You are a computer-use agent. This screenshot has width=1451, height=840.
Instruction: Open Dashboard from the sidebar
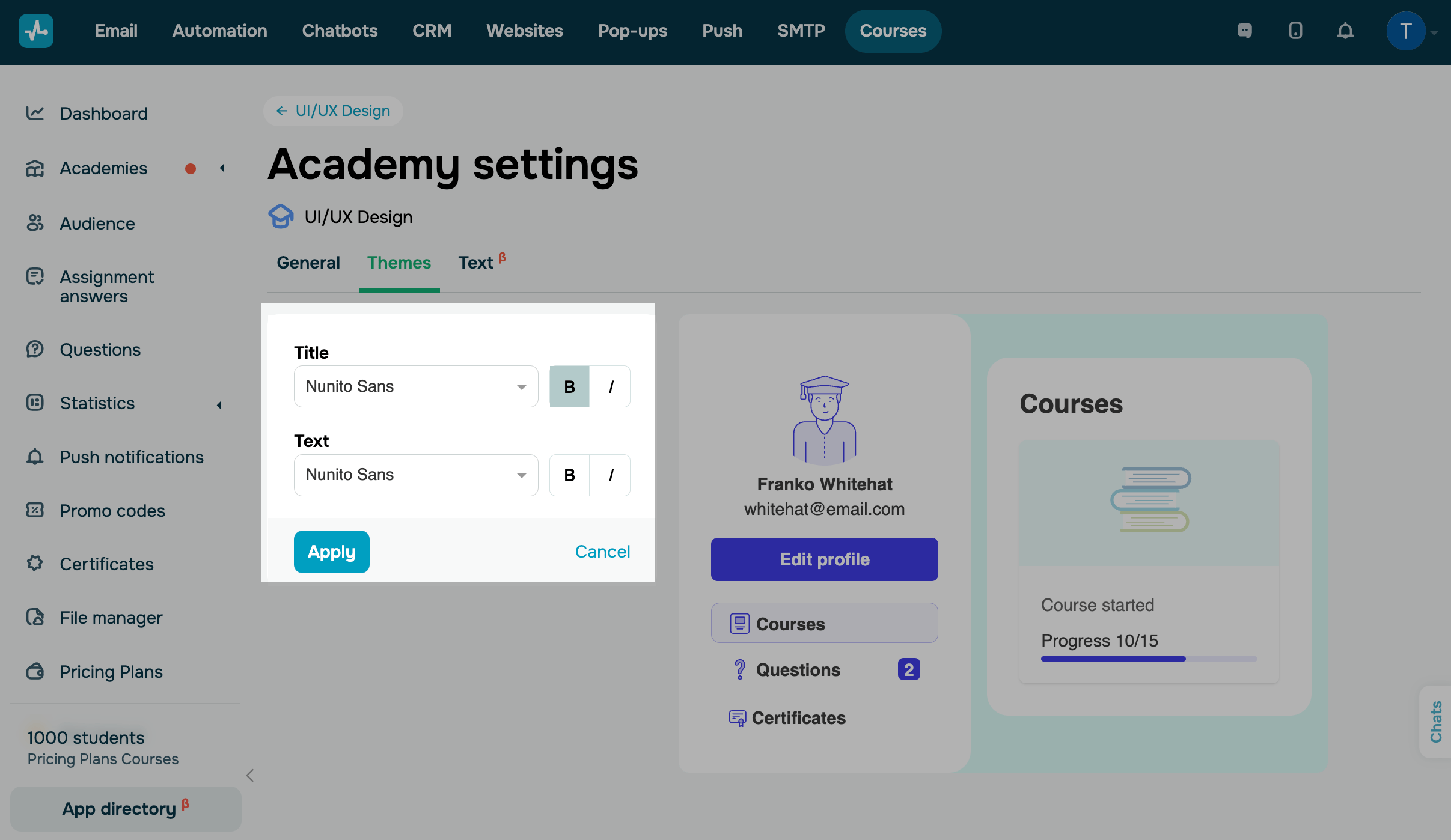tap(103, 114)
